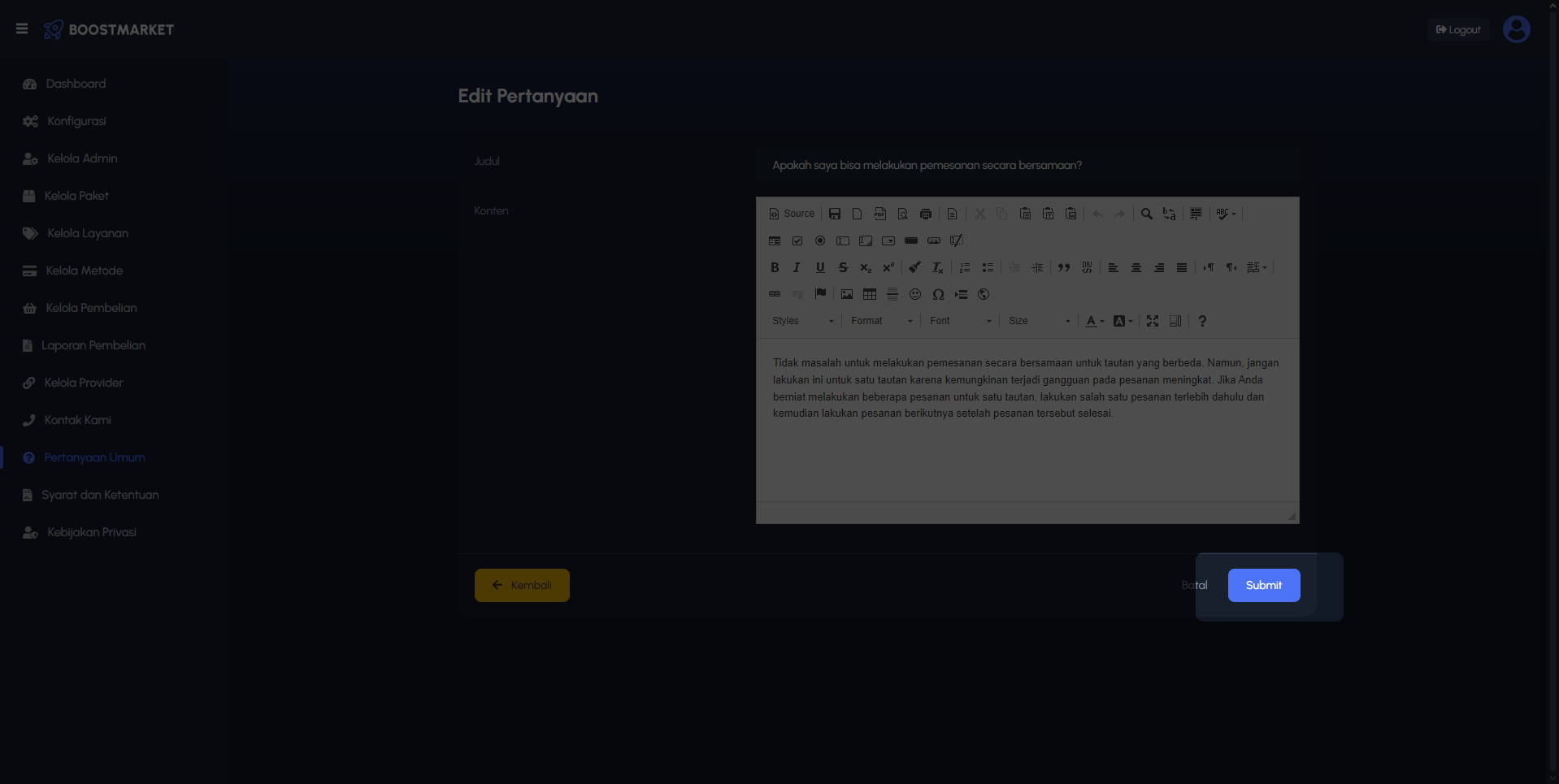This screenshot has height=784, width=1559.
Task: Insert an iframe with globe icon
Action: (x=984, y=294)
